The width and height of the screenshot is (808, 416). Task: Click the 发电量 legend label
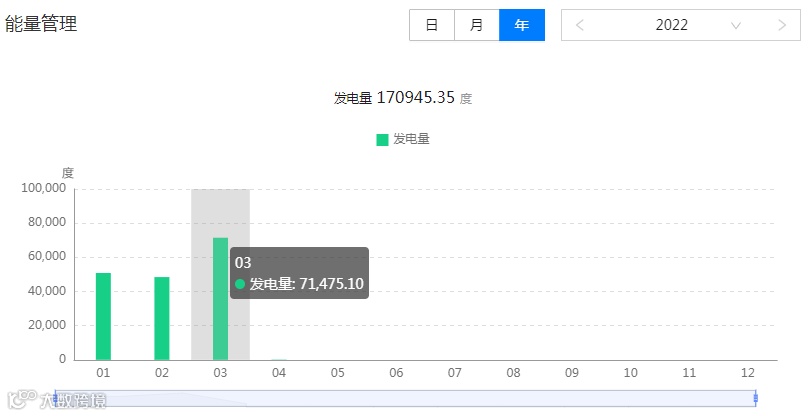pos(411,139)
